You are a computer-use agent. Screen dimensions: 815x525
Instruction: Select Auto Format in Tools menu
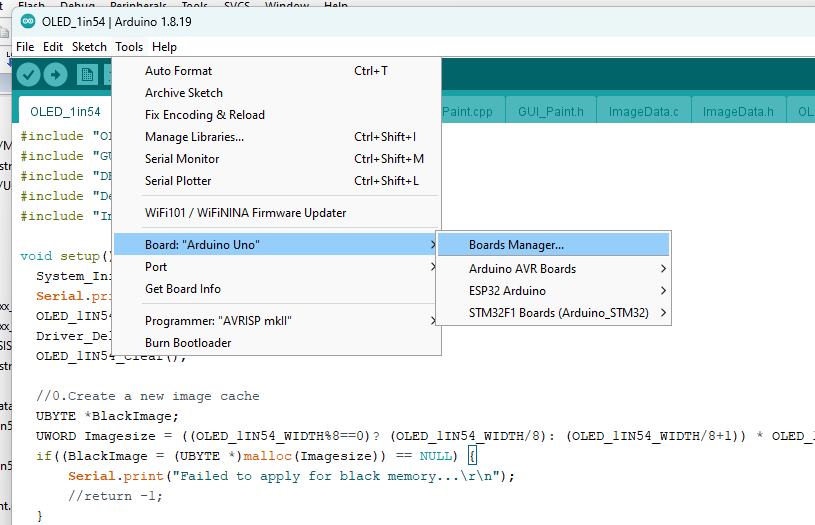pos(277,71)
